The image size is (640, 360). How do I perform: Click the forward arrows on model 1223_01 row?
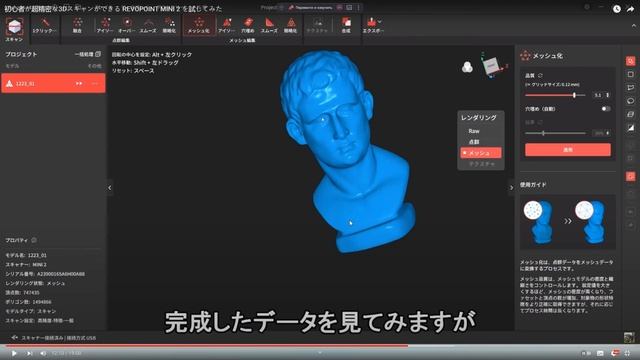point(79,83)
